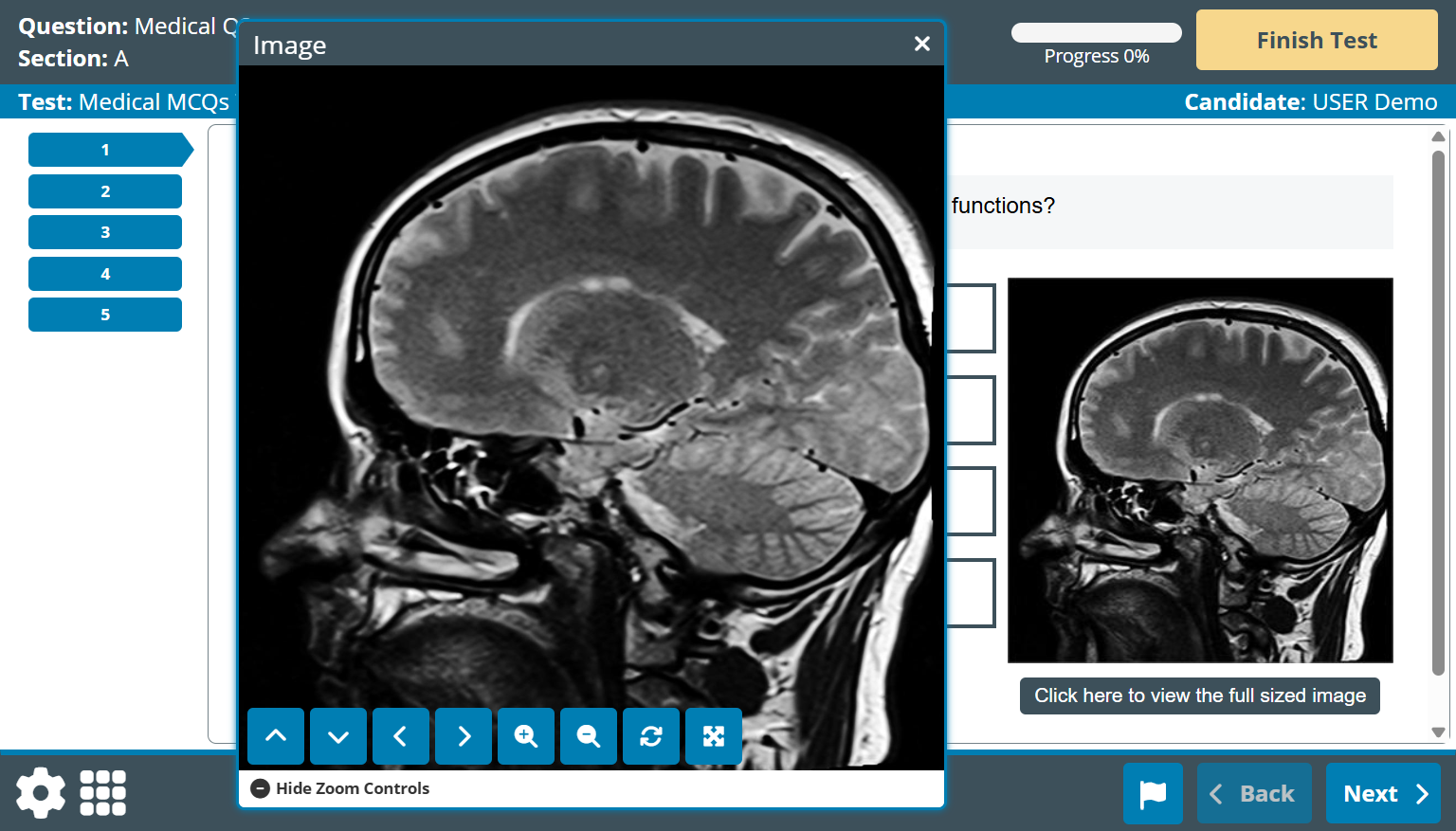Image resolution: width=1456 pixels, height=831 pixels.
Task: Reset the image zoom with refresh icon
Action: pyautogui.click(x=651, y=736)
